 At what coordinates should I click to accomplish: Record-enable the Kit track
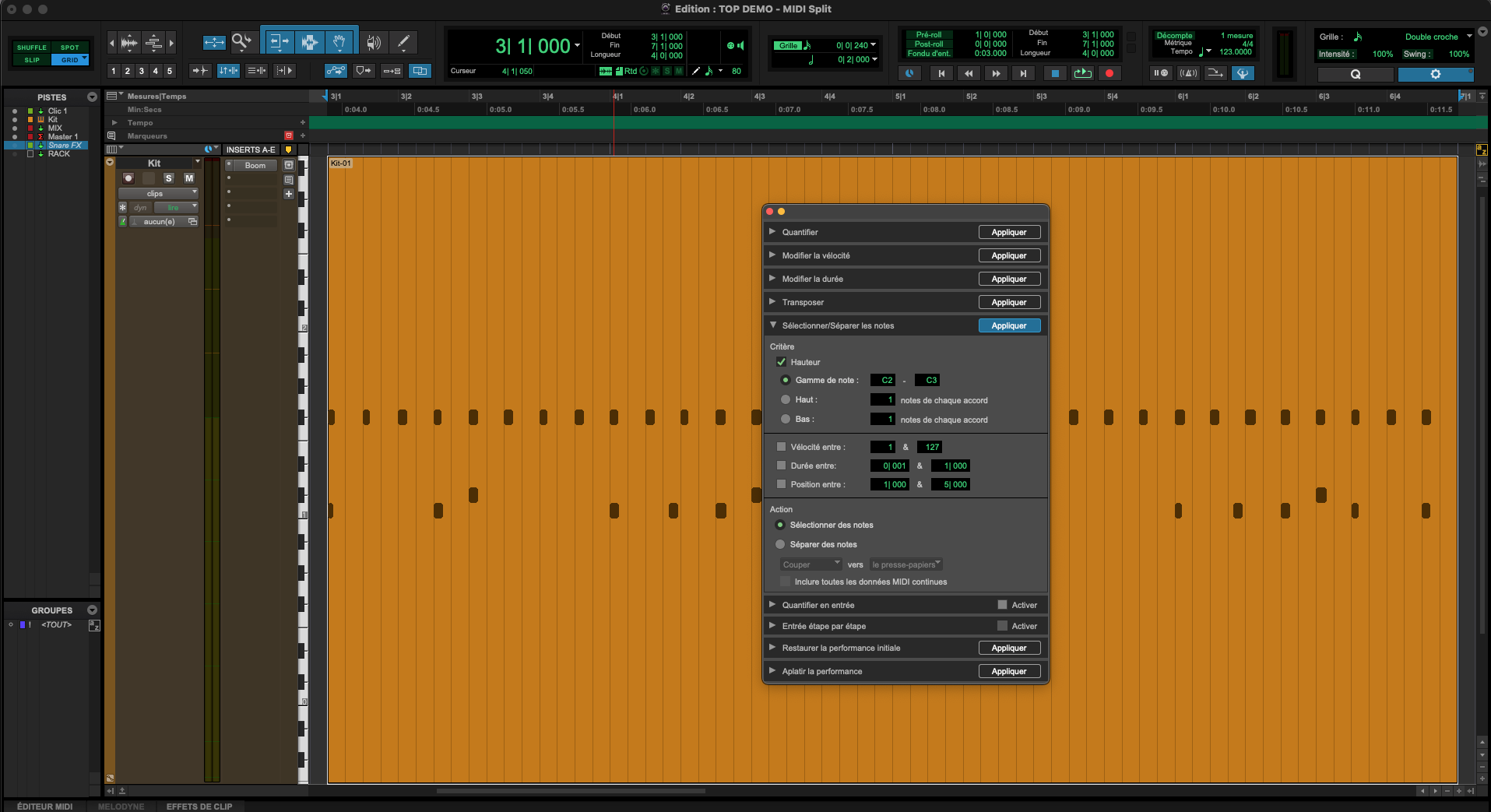coord(128,178)
